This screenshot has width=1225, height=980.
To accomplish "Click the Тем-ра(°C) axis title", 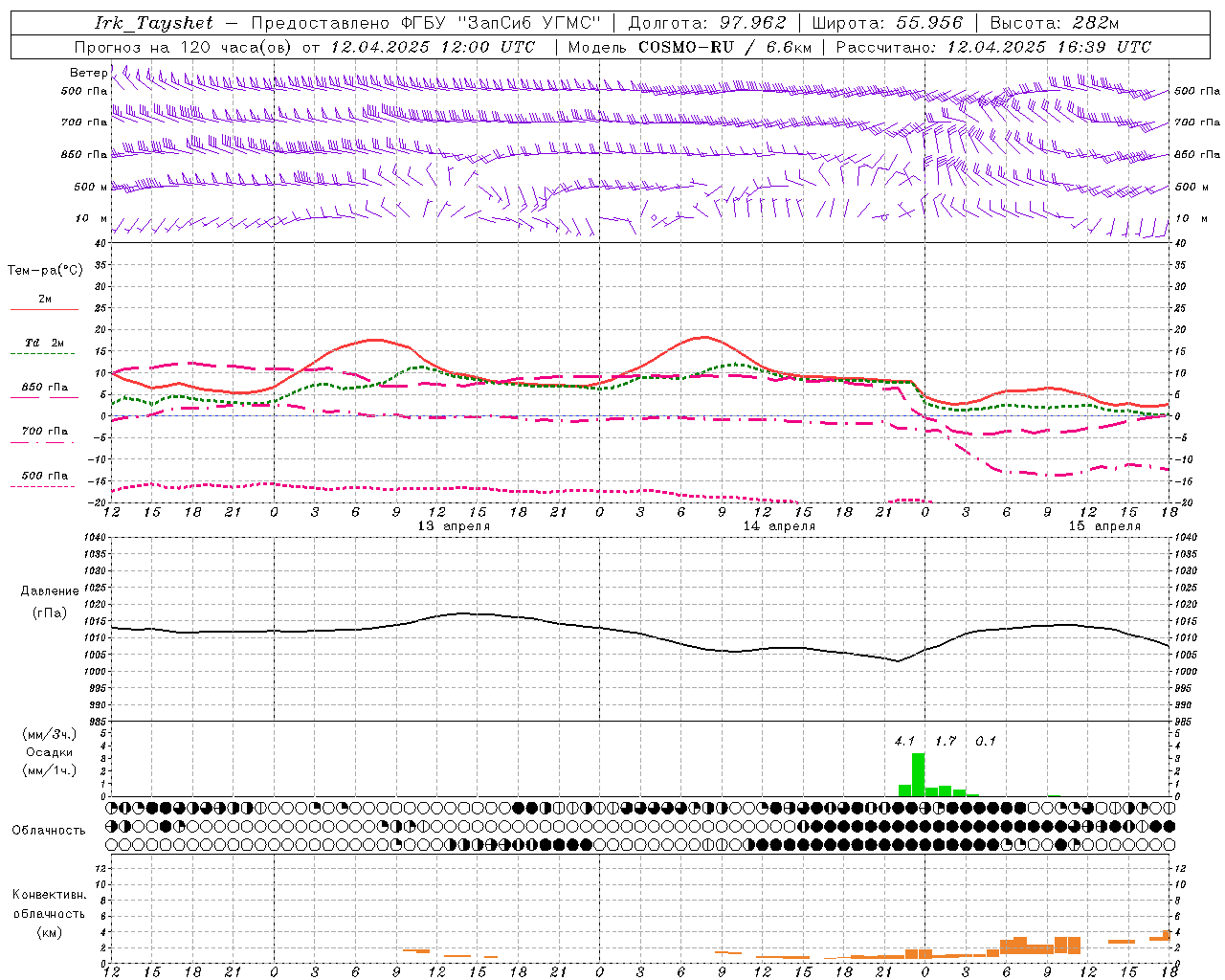I will pos(45,271).
